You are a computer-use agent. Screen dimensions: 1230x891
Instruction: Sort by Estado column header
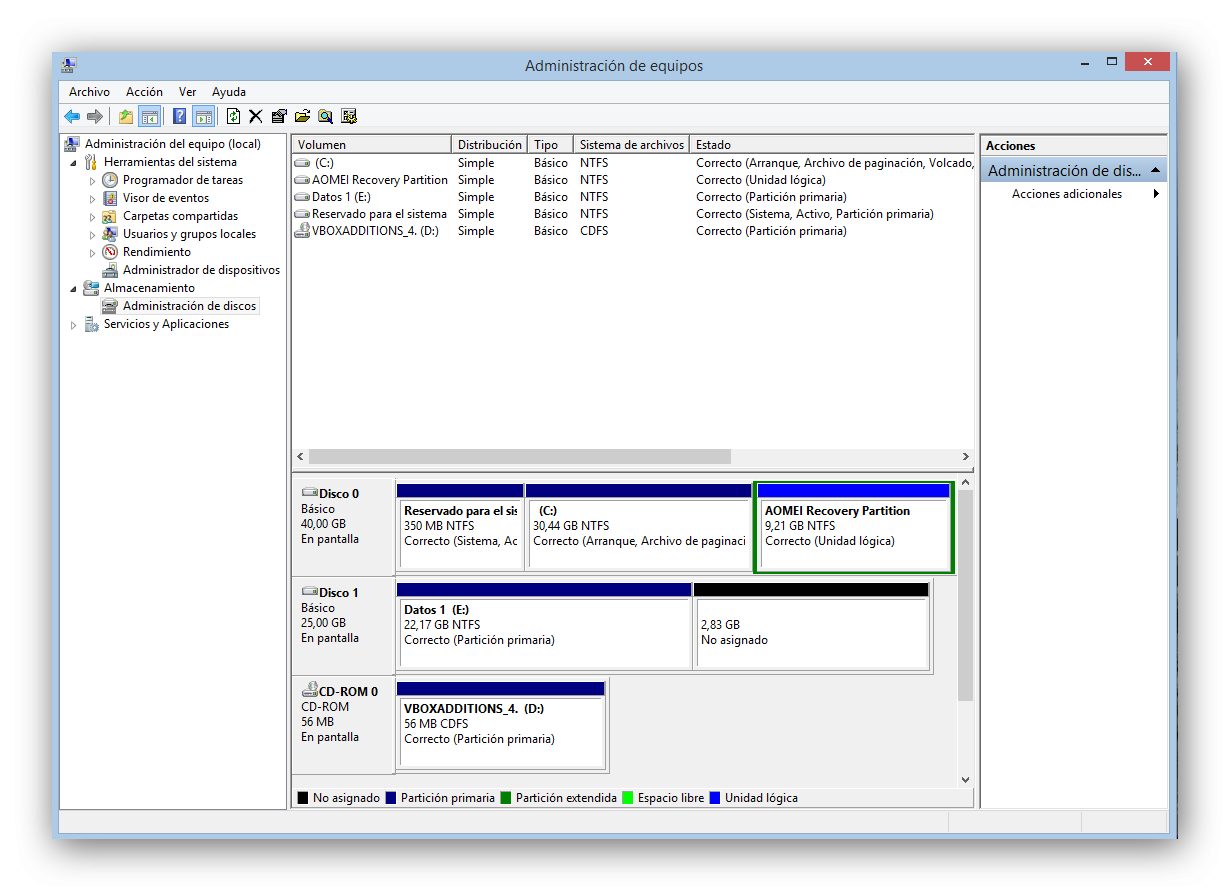pyautogui.click(x=832, y=145)
